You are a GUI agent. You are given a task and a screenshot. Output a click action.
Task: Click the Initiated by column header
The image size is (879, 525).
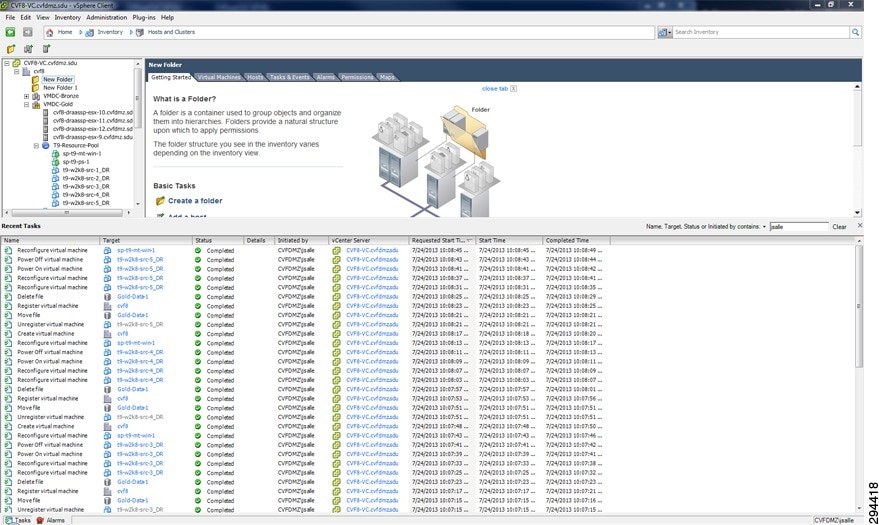click(302, 240)
